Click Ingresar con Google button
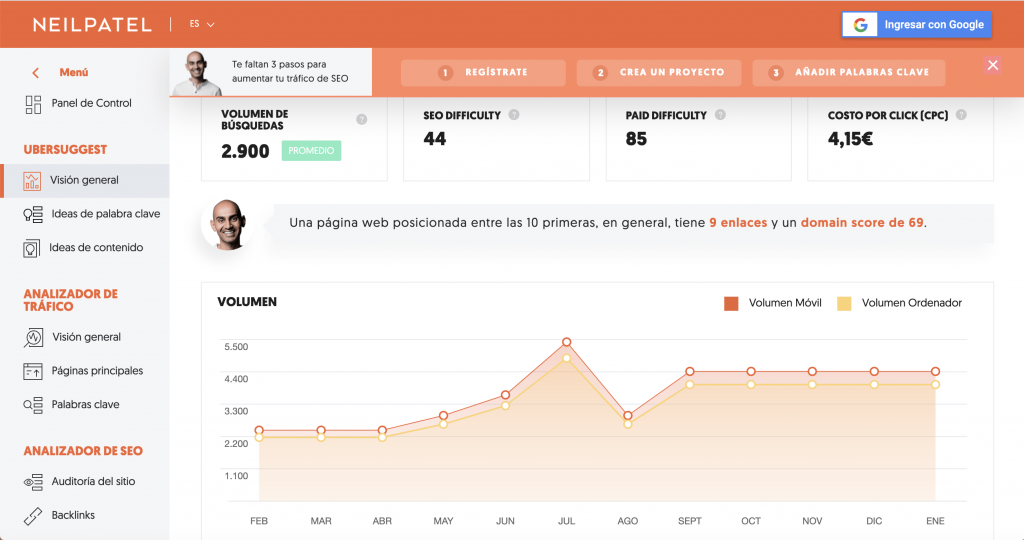This screenshot has width=1024, height=540. pos(916,25)
